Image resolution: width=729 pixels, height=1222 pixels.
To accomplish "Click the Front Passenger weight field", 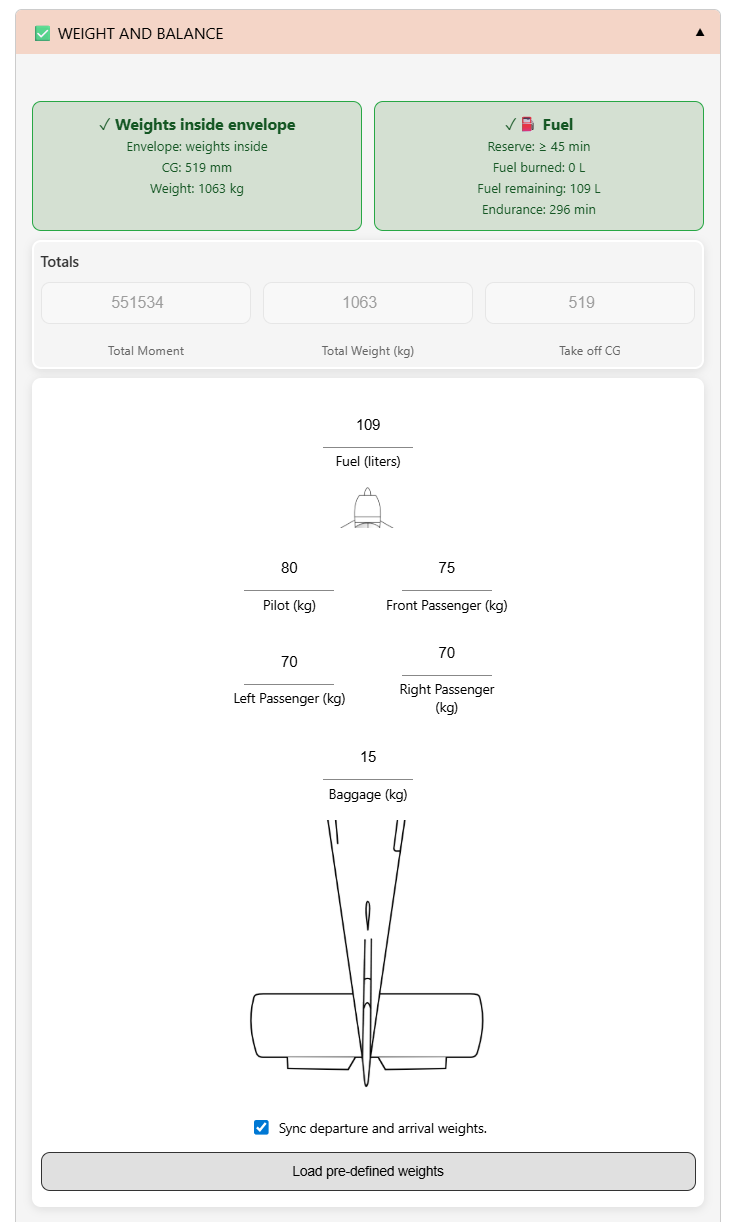I will 446,569.
